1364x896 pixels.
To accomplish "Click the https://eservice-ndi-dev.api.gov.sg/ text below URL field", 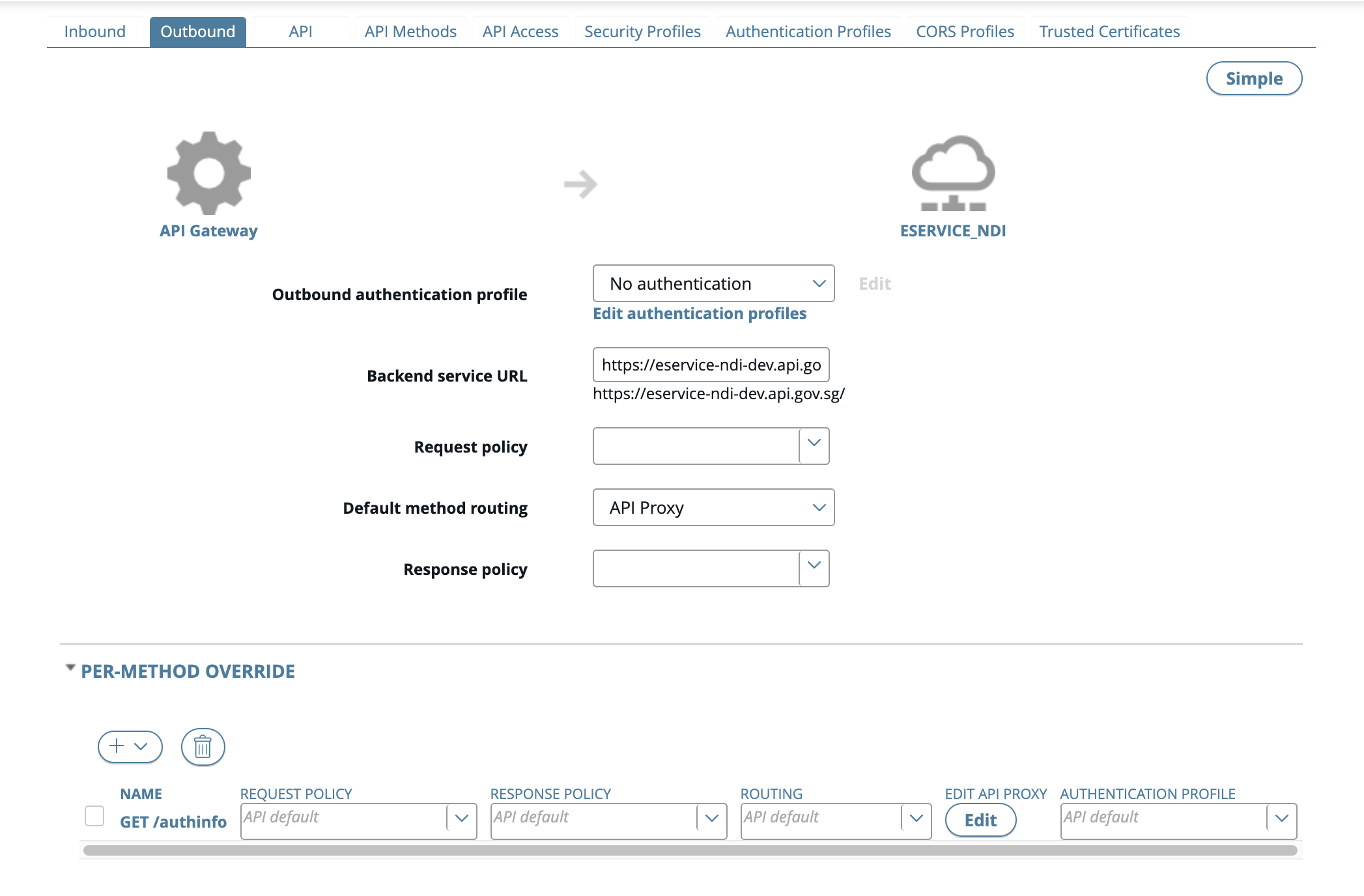I will pos(718,394).
